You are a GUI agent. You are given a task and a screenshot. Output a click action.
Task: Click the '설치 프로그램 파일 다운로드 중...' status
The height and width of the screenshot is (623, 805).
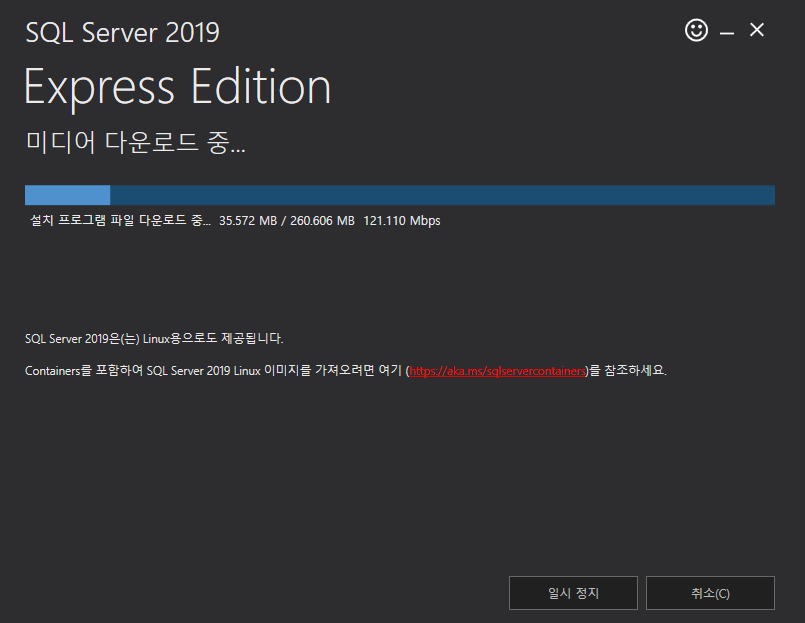(x=120, y=220)
